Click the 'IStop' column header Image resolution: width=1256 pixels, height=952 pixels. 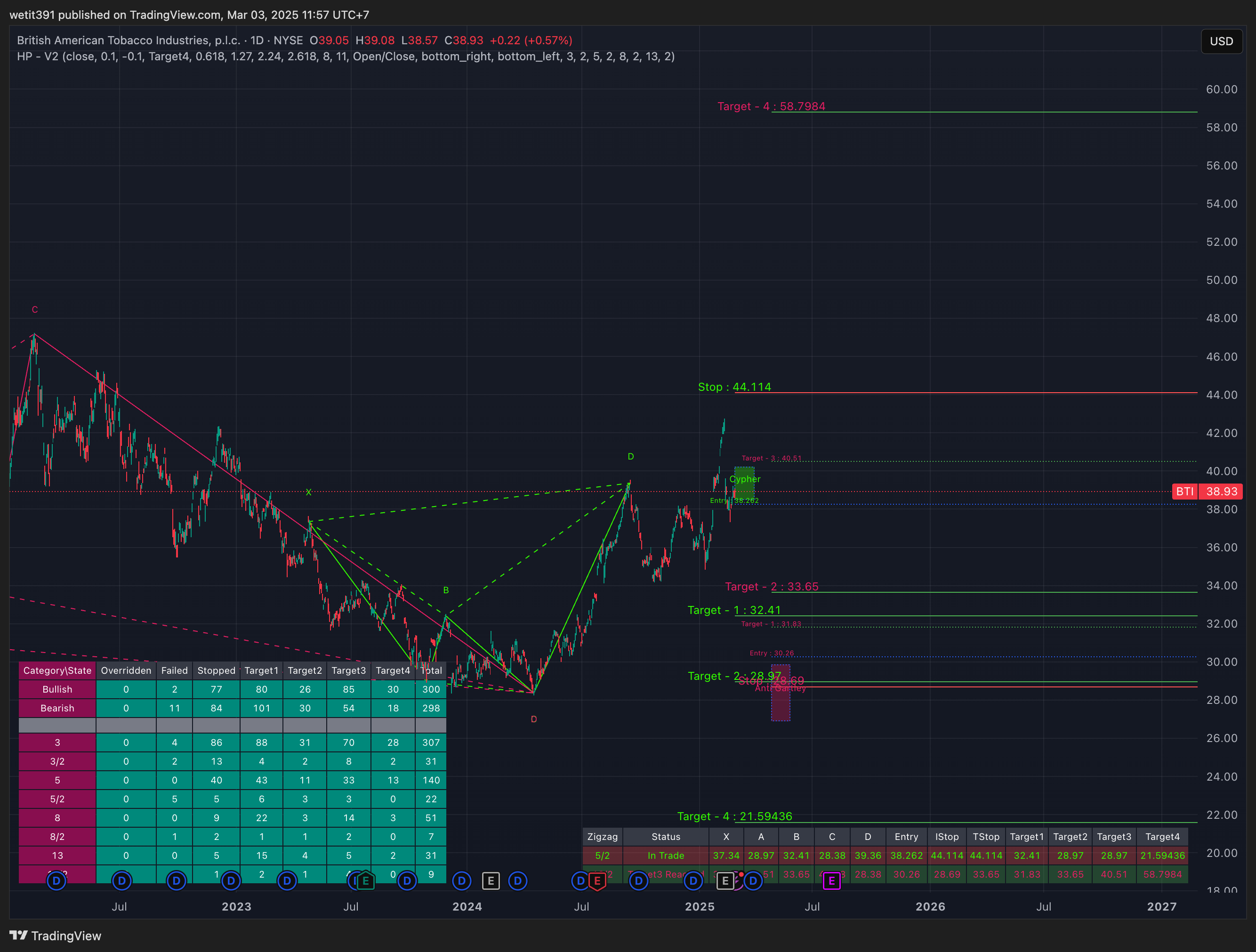click(947, 837)
